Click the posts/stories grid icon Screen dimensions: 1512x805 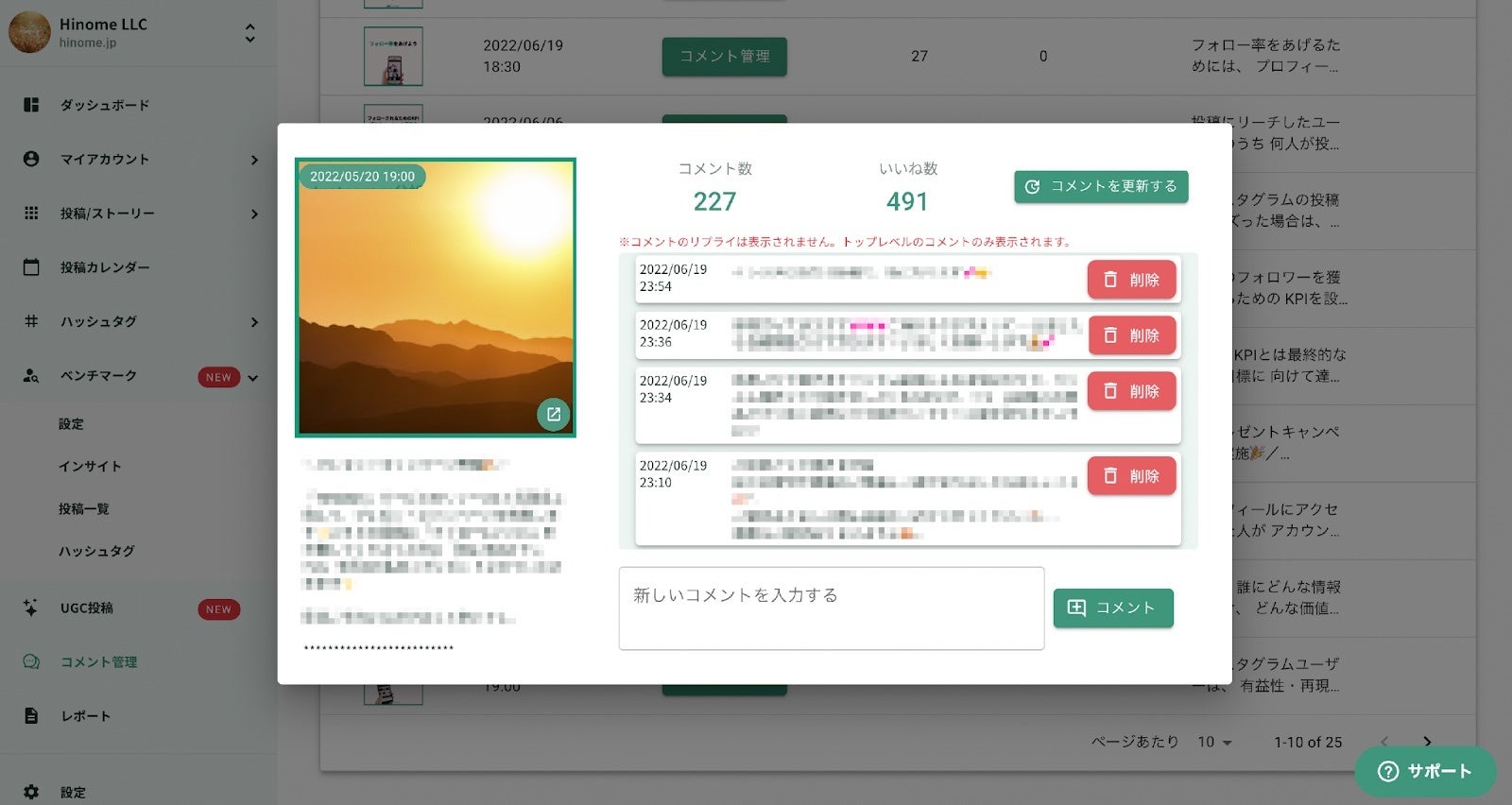coord(31,214)
